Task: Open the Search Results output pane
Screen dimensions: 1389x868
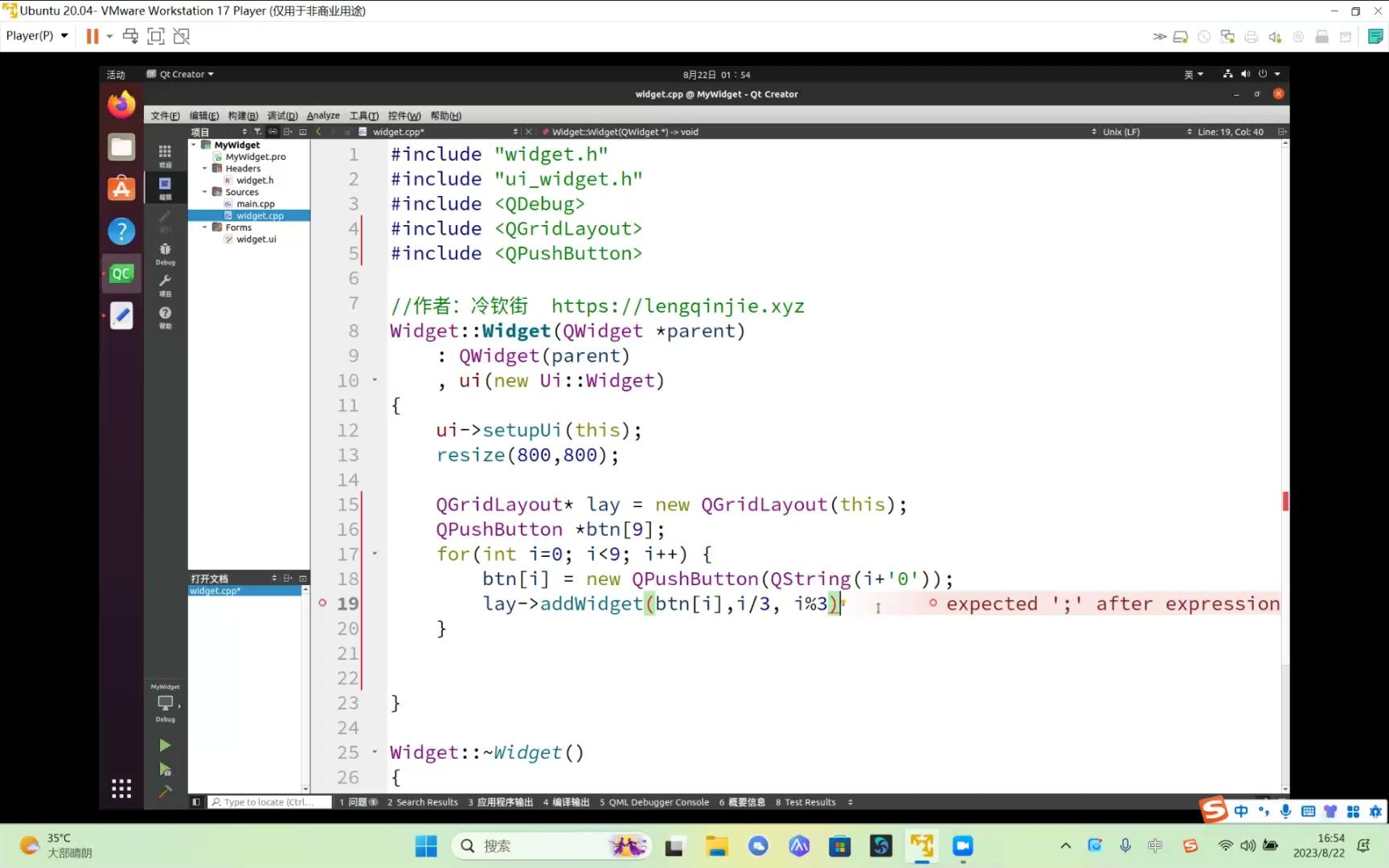Action: point(422,802)
